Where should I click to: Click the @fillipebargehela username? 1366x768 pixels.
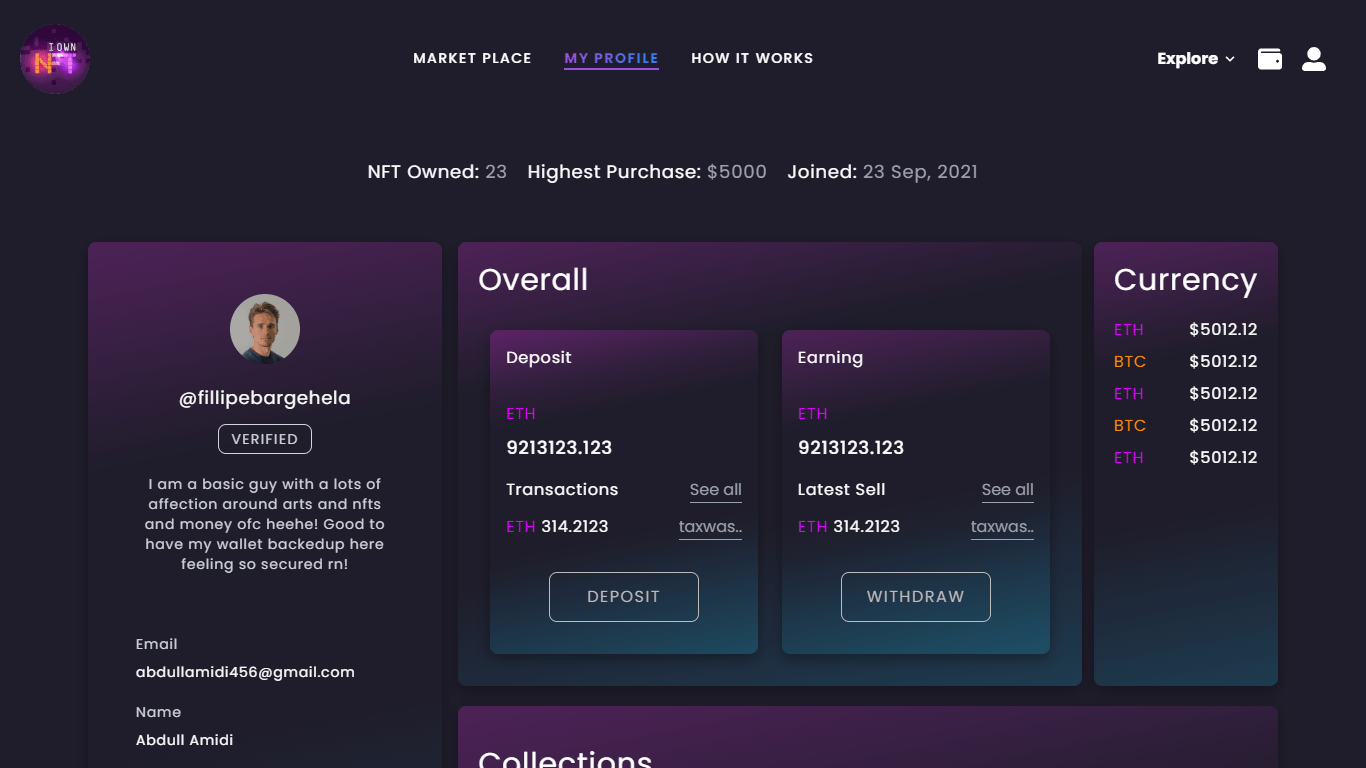[x=264, y=397]
